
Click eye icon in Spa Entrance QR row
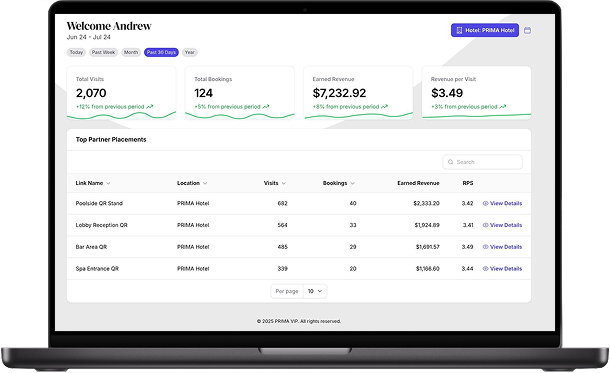click(485, 269)
